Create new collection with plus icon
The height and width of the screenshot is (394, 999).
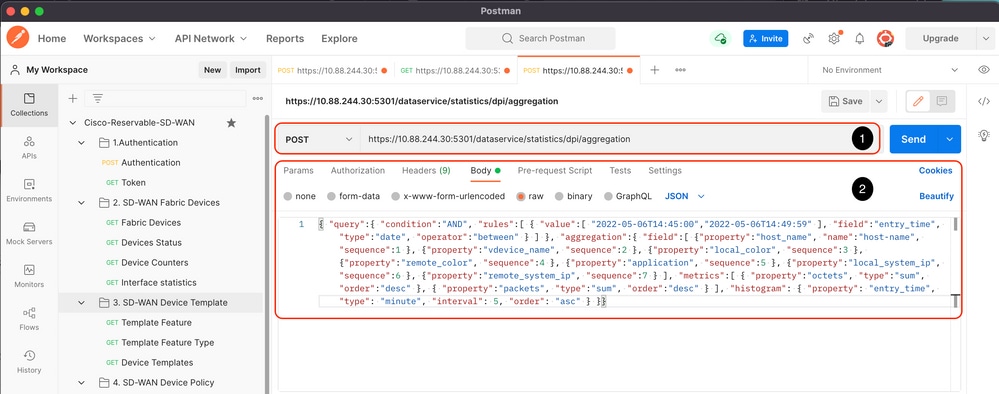click(73, 98)
